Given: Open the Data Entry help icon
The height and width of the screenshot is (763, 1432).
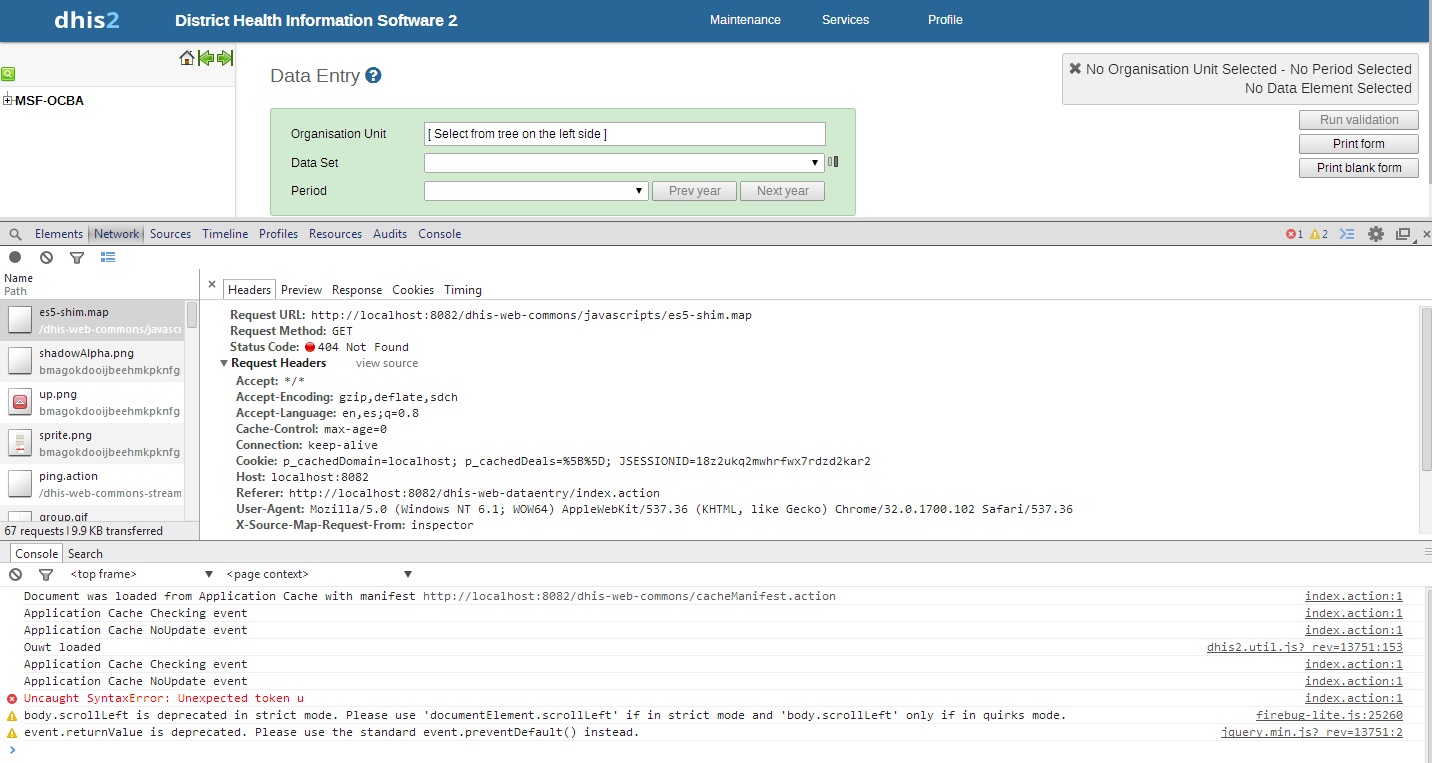Looking at the screenshot, I should (373, 76).
